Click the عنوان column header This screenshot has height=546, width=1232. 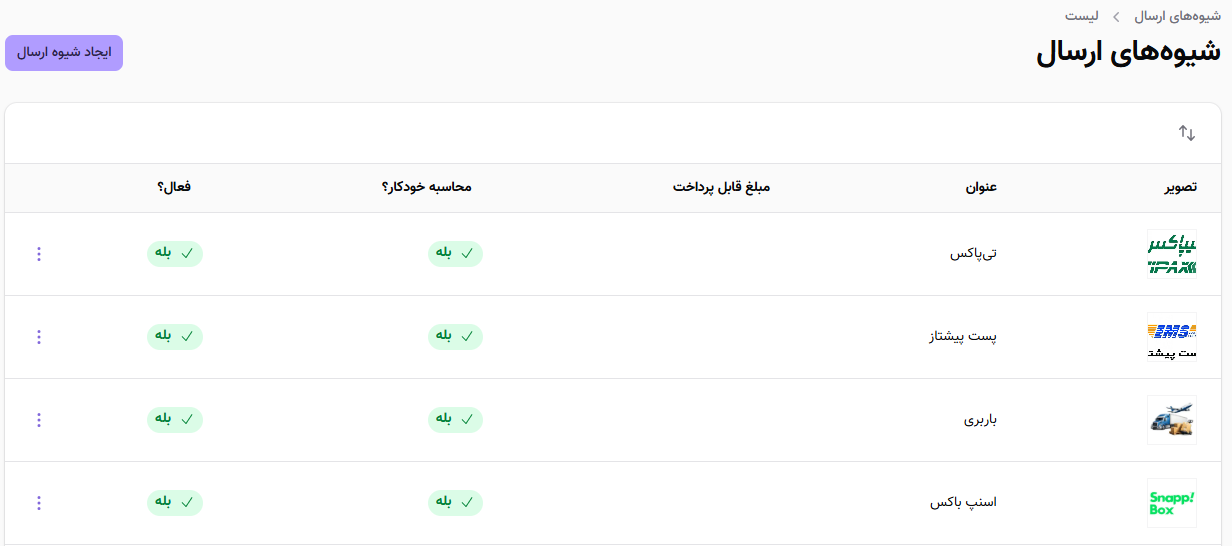click(981, 187)
